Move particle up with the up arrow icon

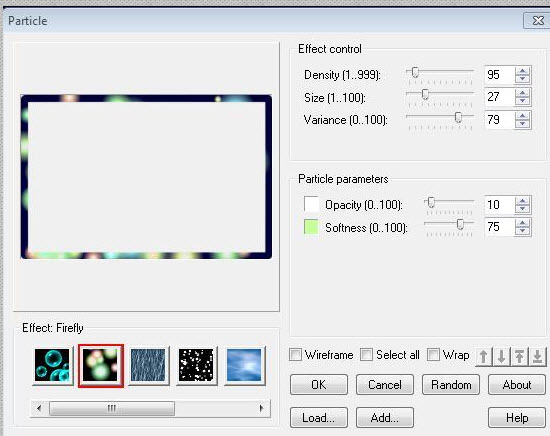pos(484,357)
